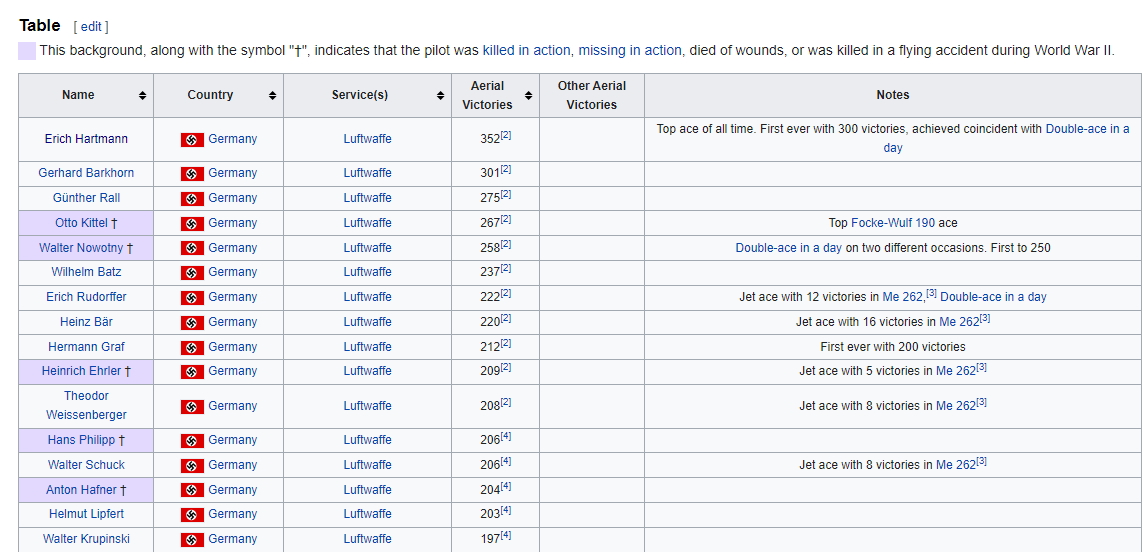Click the flag icon in Günther Rall's row
Screen dimensions: 1143x552
(x=192, y=198)
